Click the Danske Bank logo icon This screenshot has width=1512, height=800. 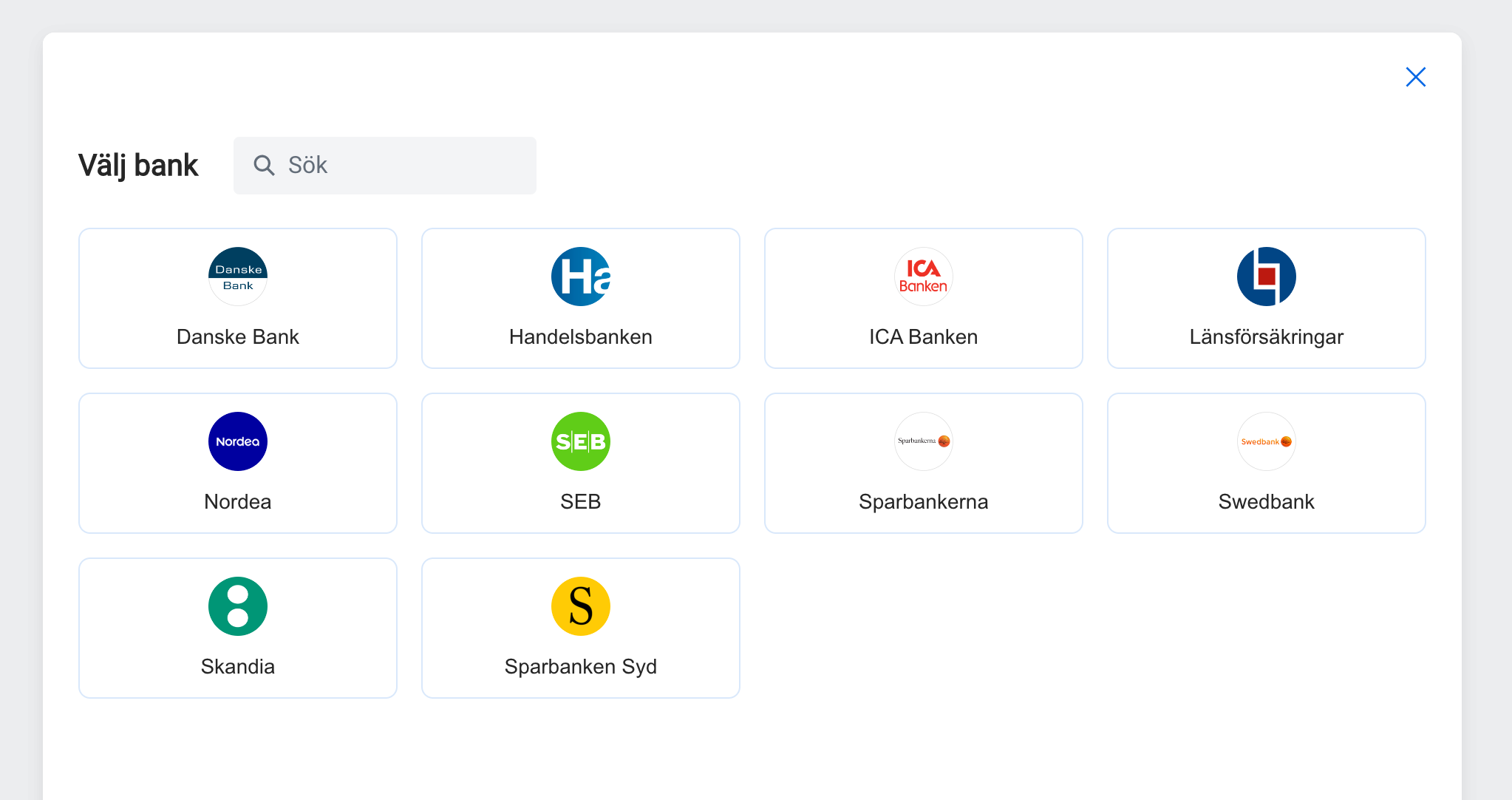238,277
